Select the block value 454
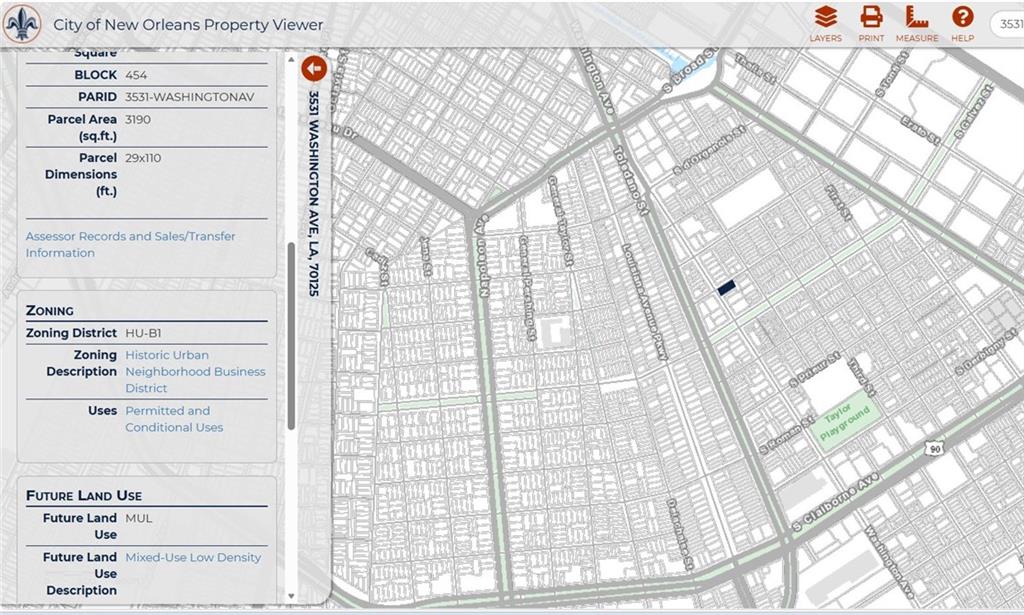This screenshot has height=615, width=1024. pyautogui.click(x=136, y=74)
